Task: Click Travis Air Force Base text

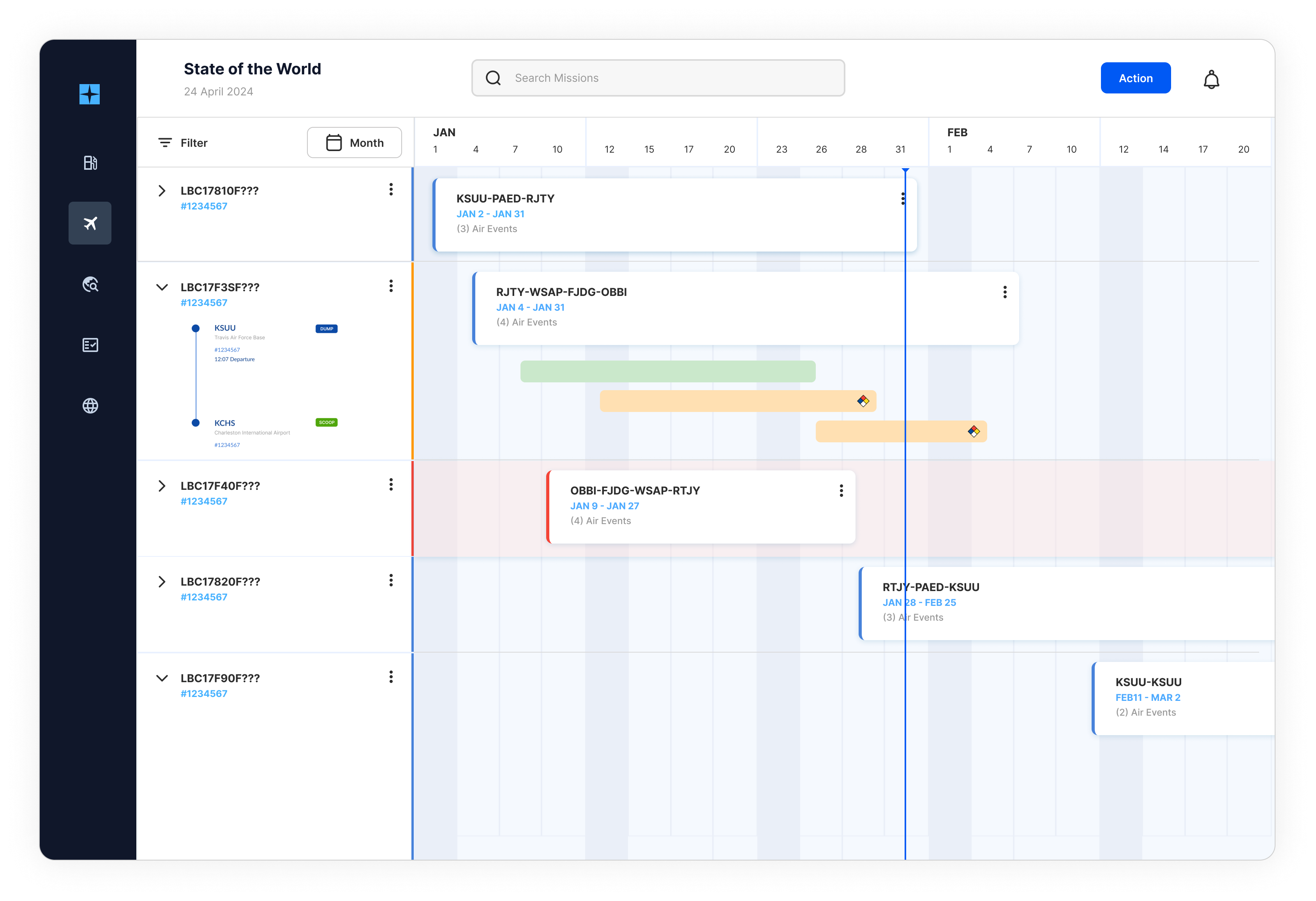Action: pos(240,337)
